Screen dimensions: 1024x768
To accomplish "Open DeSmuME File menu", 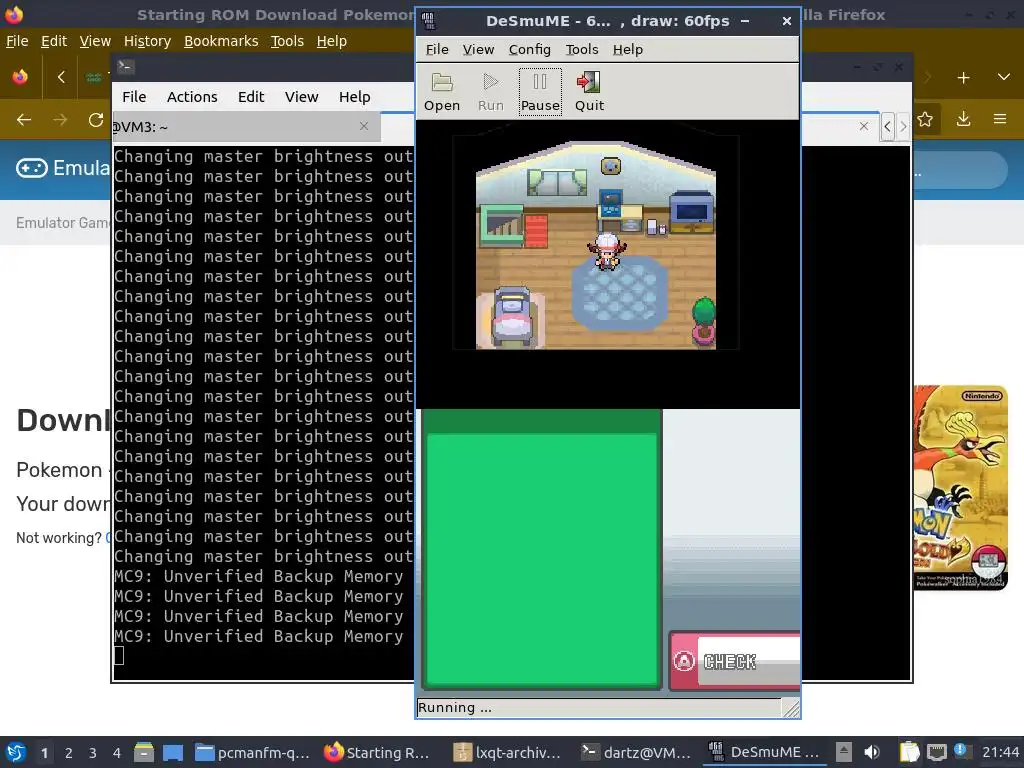I will pos(437,50).
